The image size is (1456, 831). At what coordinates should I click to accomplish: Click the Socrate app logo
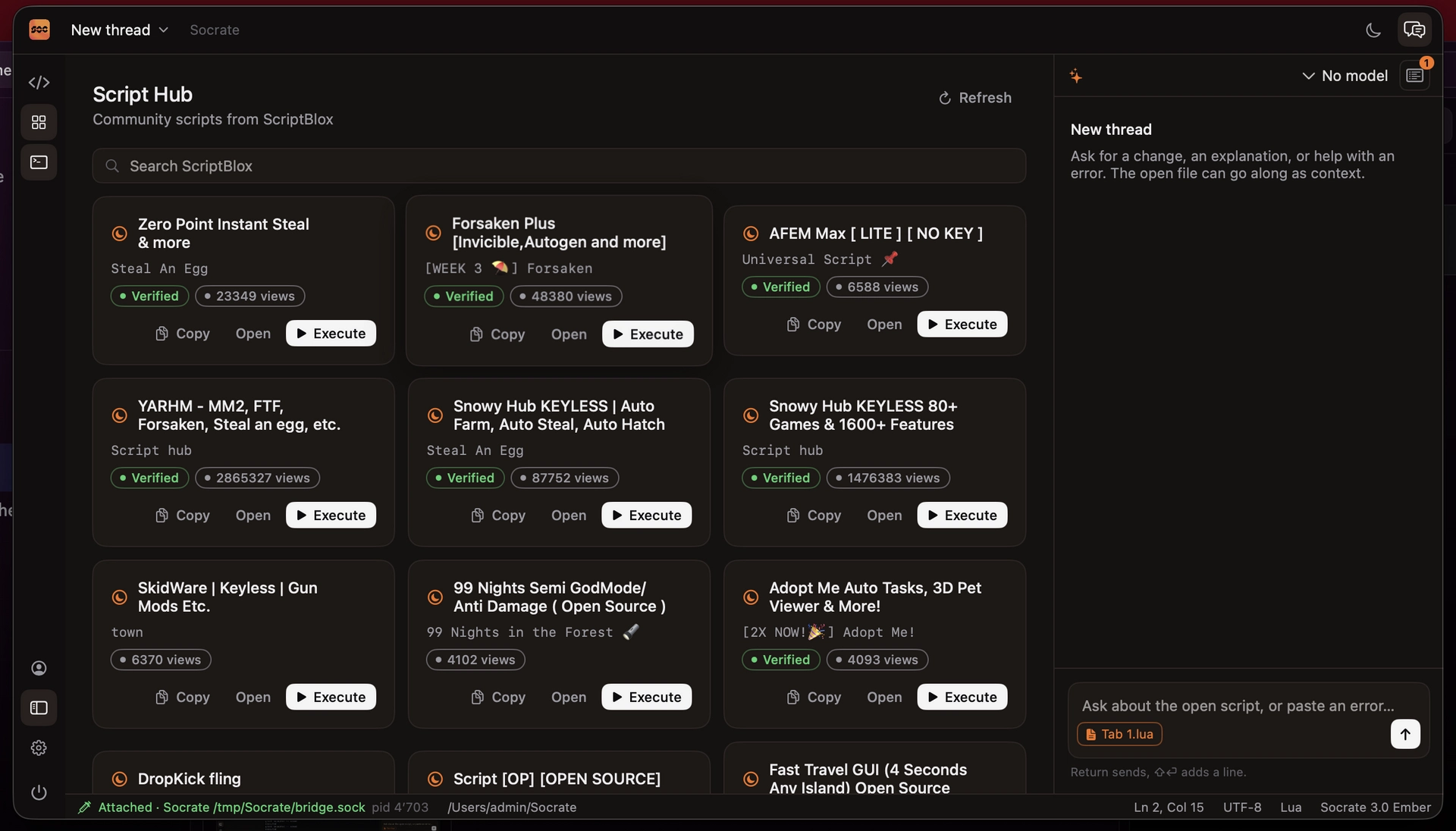click(39, 30)
